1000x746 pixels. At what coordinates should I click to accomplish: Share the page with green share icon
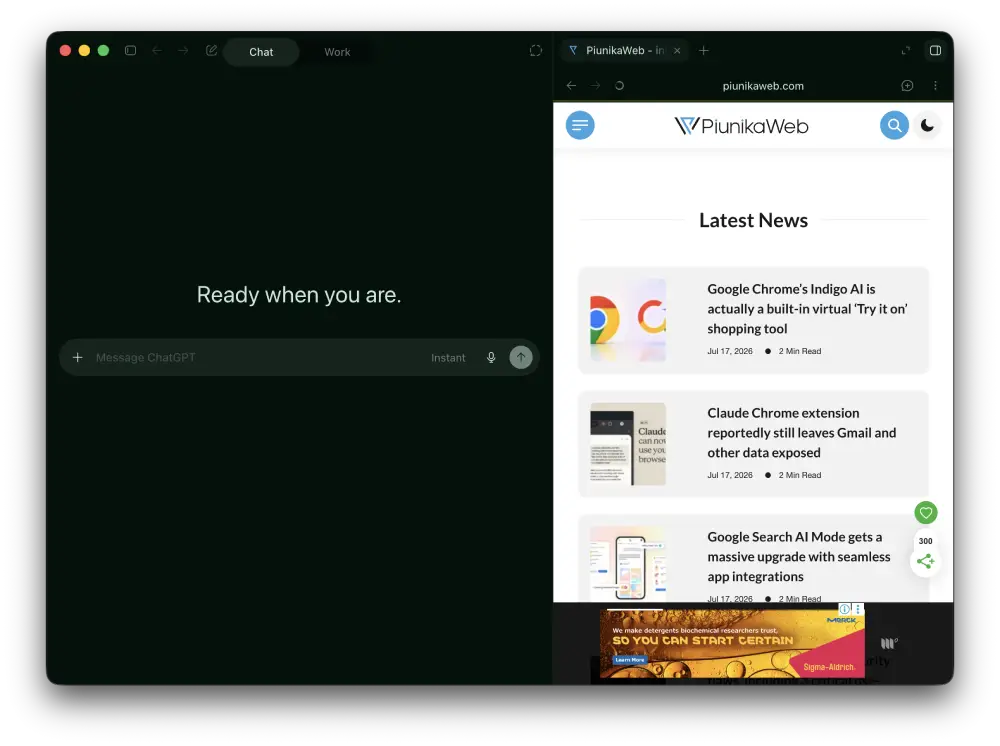coord(925,561)
